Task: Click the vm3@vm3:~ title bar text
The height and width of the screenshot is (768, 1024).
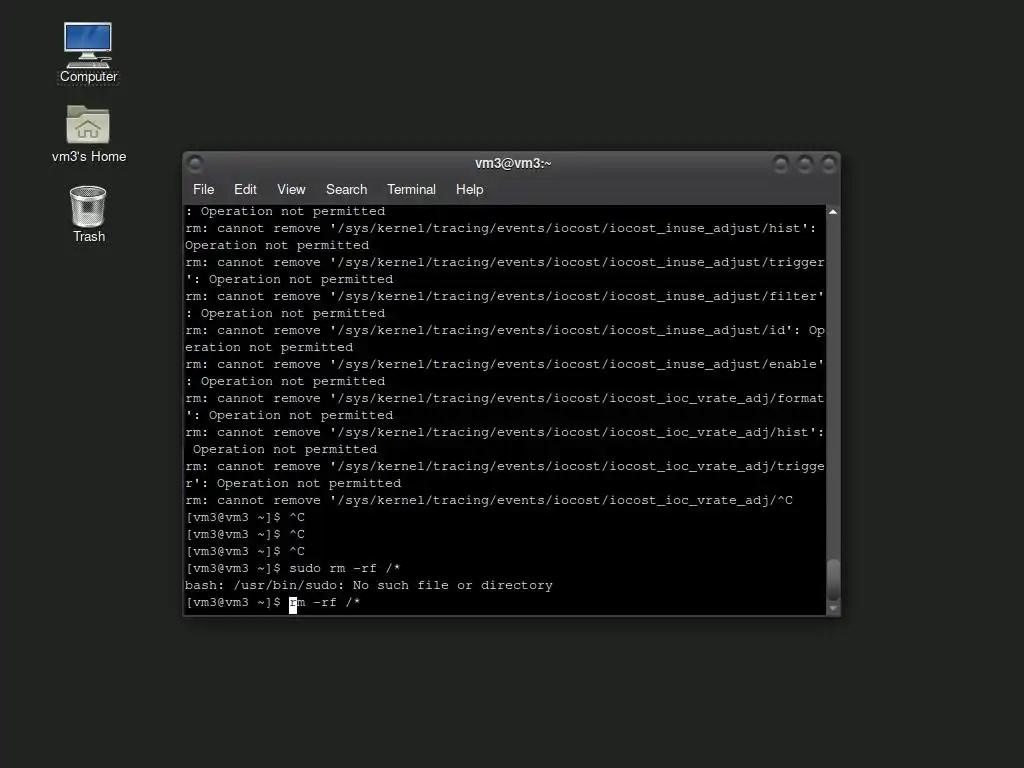Action: pos(513,163)
